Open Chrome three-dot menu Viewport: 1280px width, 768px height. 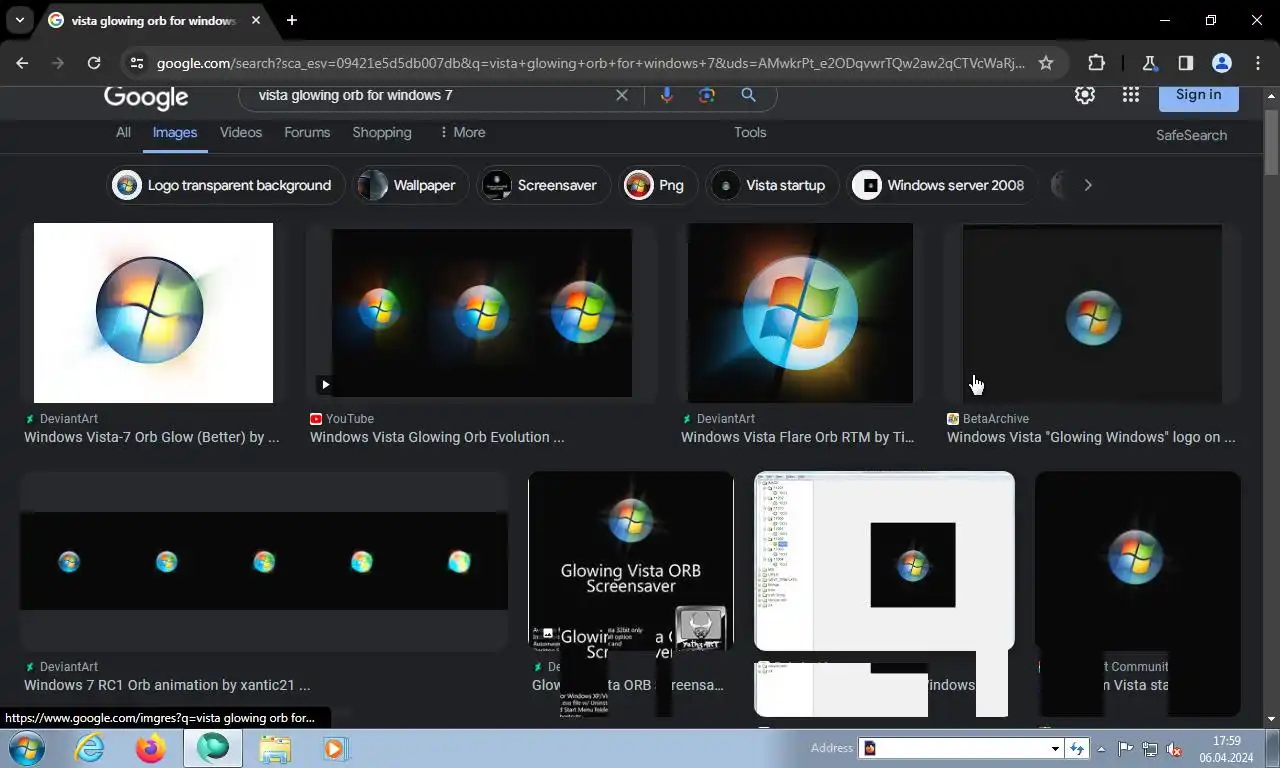point(1258,63)
